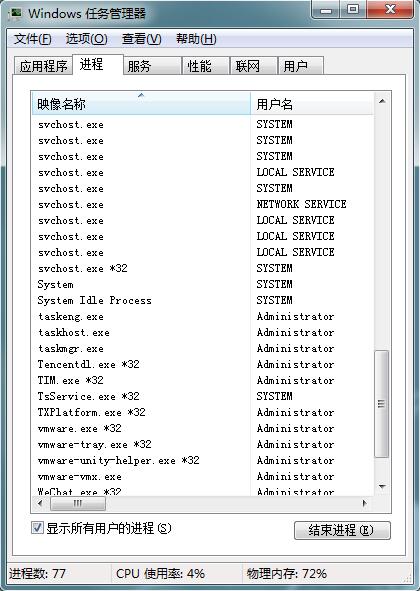
Task: Click the vertical scrollbar thumb
Action: pos(382,404)
